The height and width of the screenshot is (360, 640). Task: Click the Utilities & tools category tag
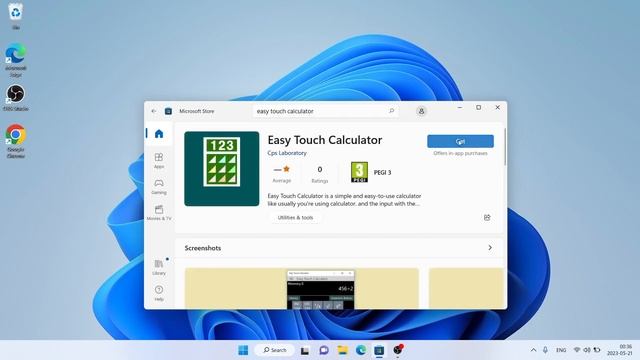[x=295, y=218]
